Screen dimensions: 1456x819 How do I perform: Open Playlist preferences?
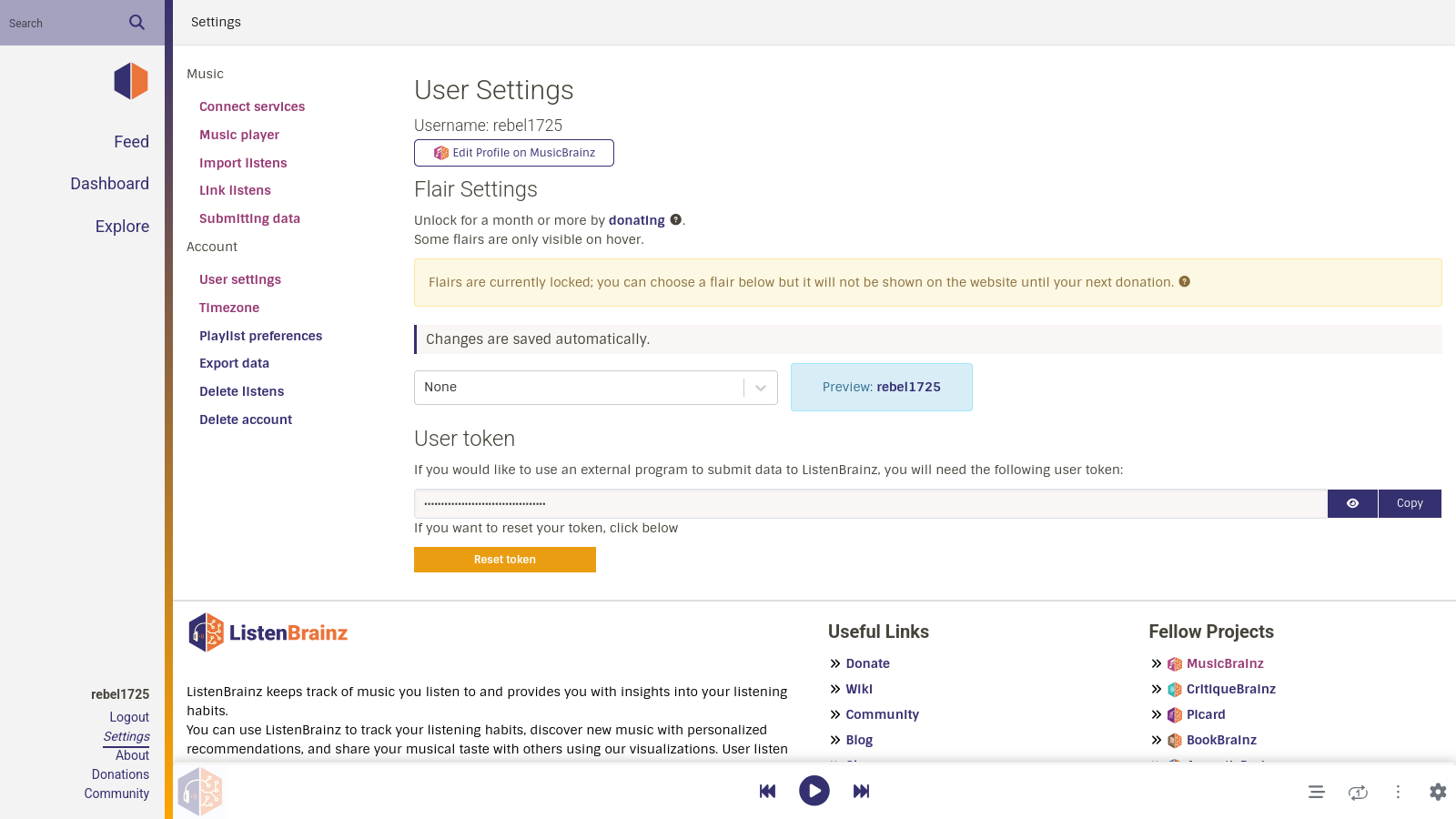(260, 336)
